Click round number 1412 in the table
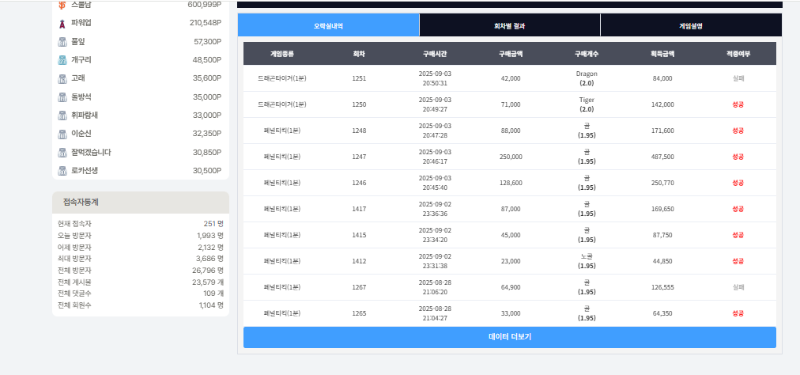This screenshot has width=800, height=375. pos(359,261)
